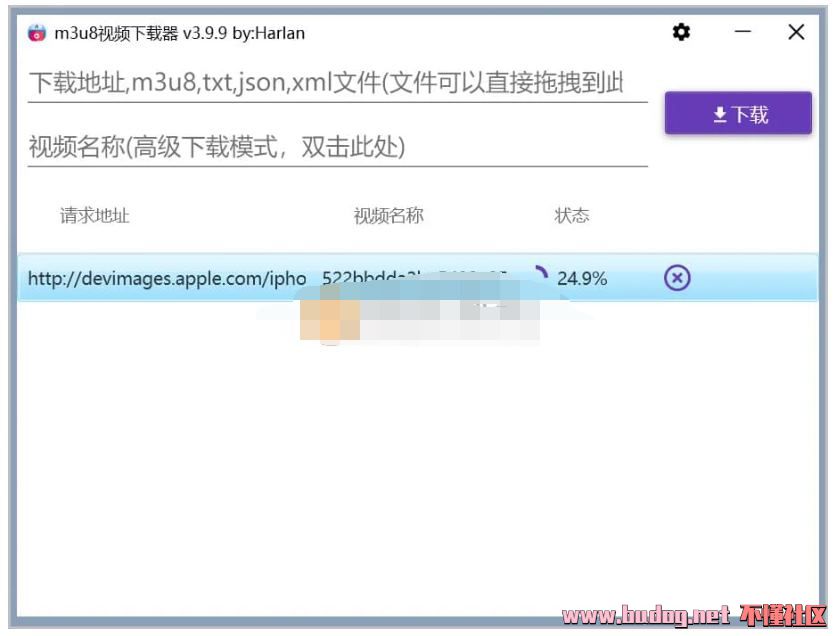Screen dimensions: 836x636
Task: Select the devimages.apple.com download row URL
Action: 167,278
